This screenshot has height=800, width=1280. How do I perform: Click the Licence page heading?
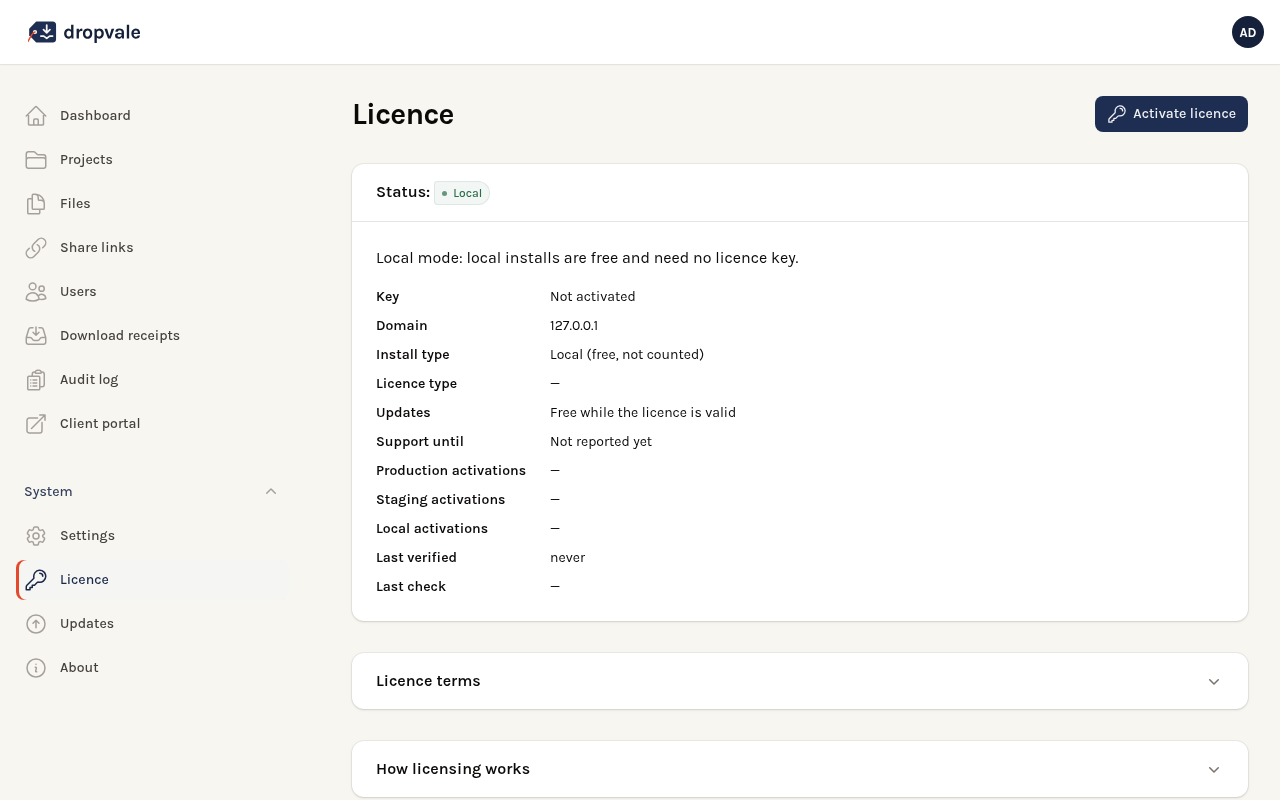(x=403, y=114)
